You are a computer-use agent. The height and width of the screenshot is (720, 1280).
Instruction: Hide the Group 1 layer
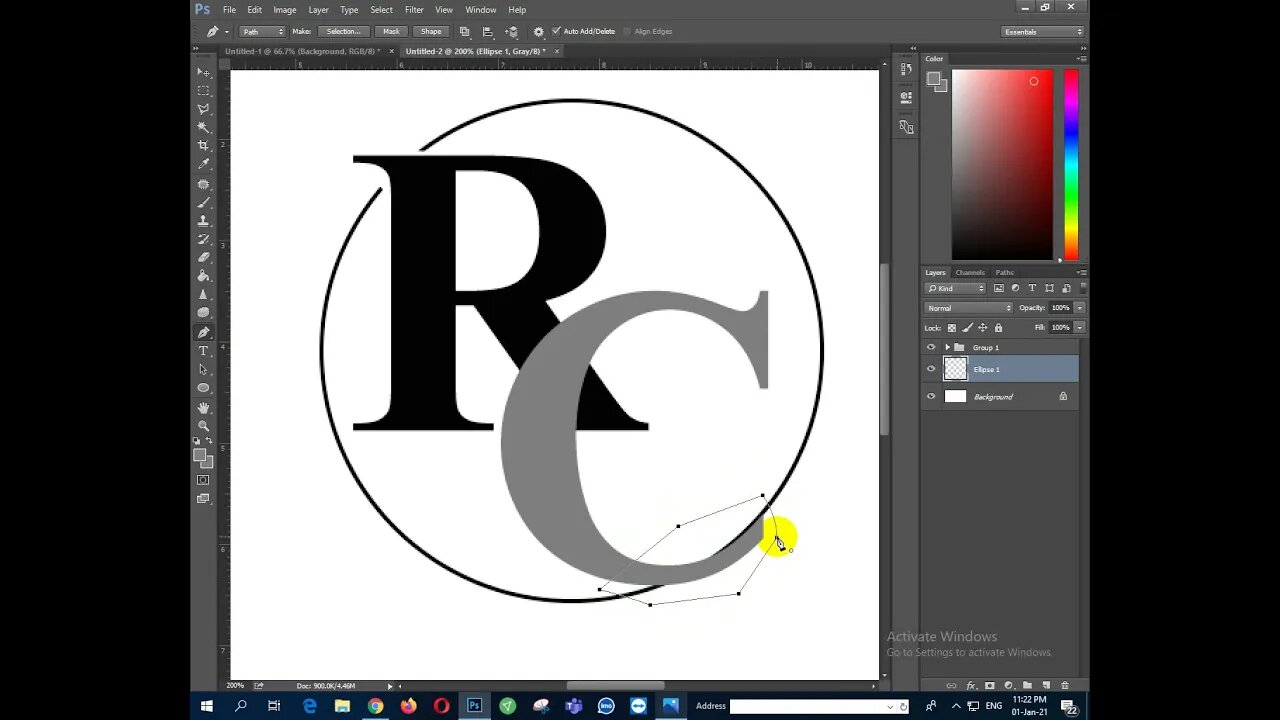[931, 347]
